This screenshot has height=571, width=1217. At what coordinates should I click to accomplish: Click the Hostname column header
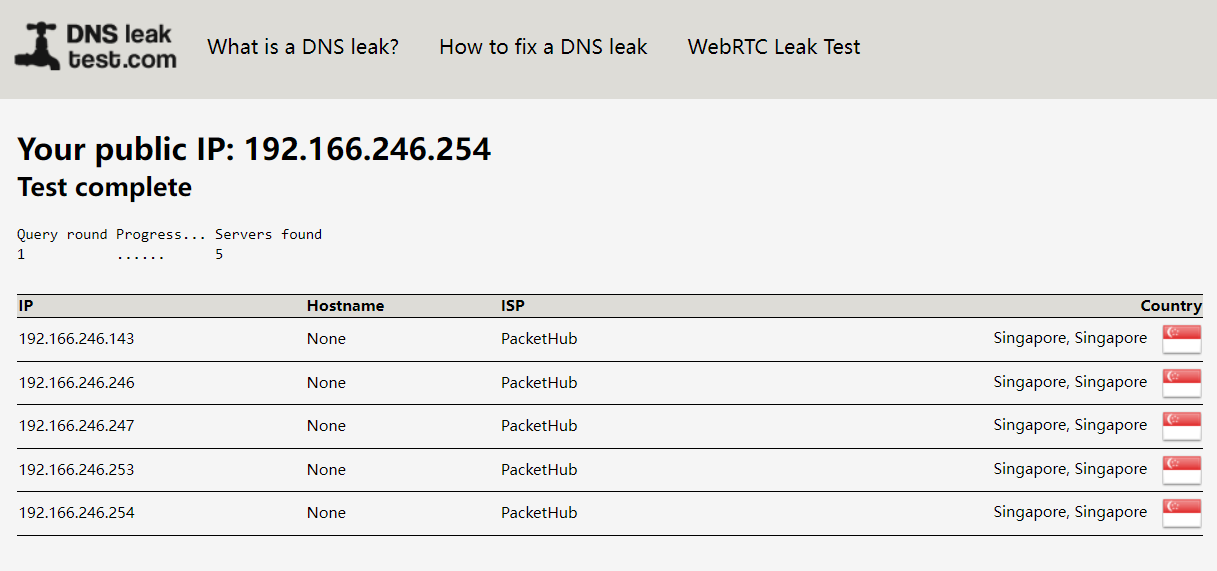pyautogui.click(x=345, y=306)
